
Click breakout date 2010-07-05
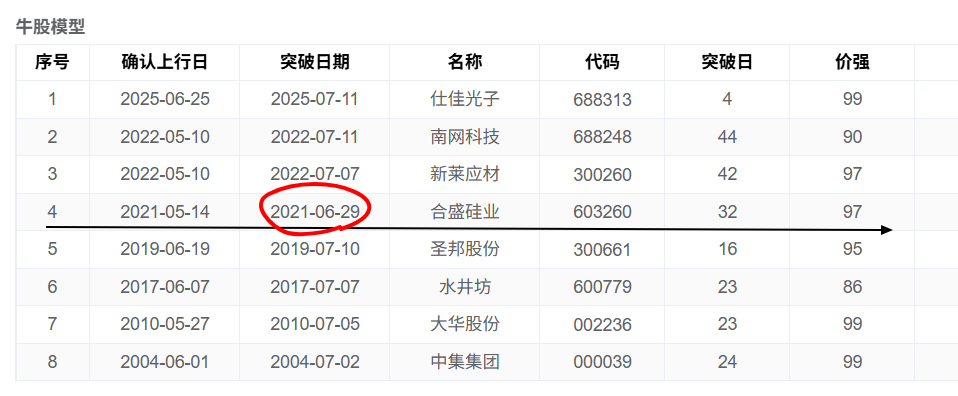(315, 324)
